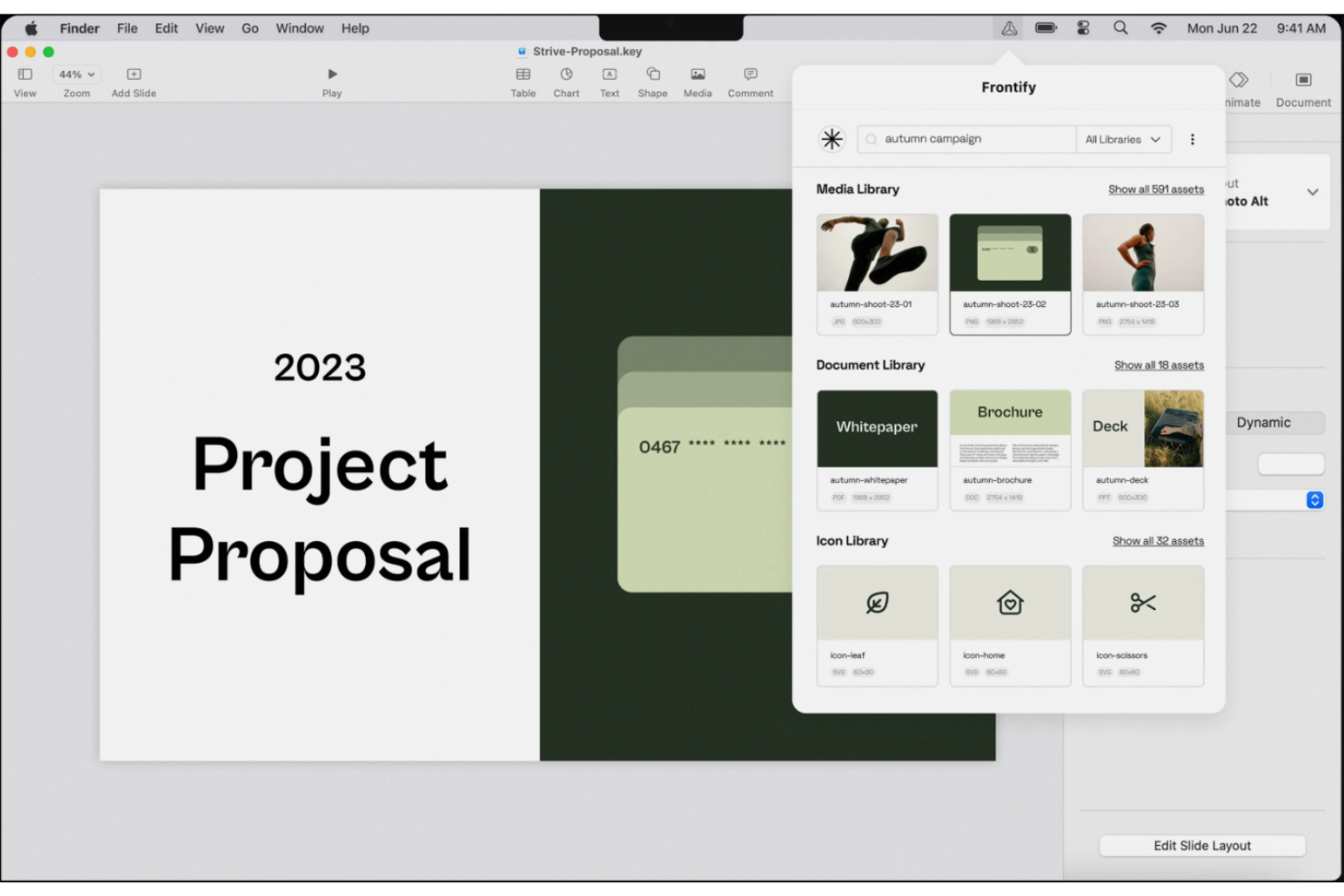Click the Add Slide icon
Viewport: 1344px width, 896px height.
coord(133,74)
